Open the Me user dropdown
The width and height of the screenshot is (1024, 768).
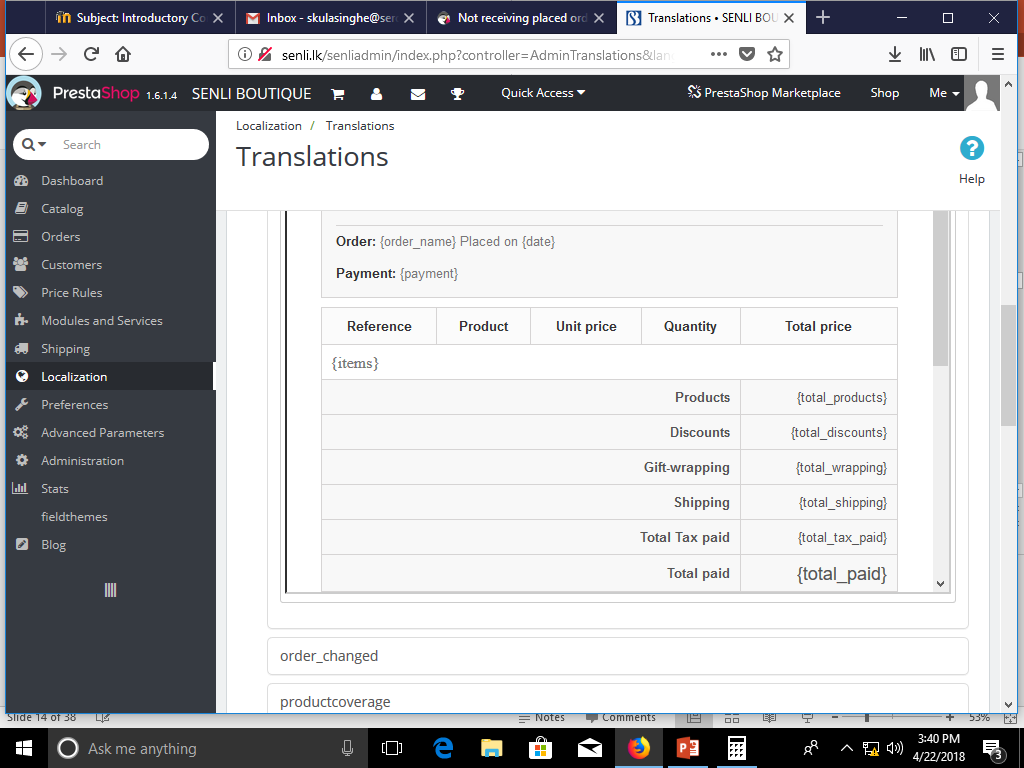tap(944, 93)
